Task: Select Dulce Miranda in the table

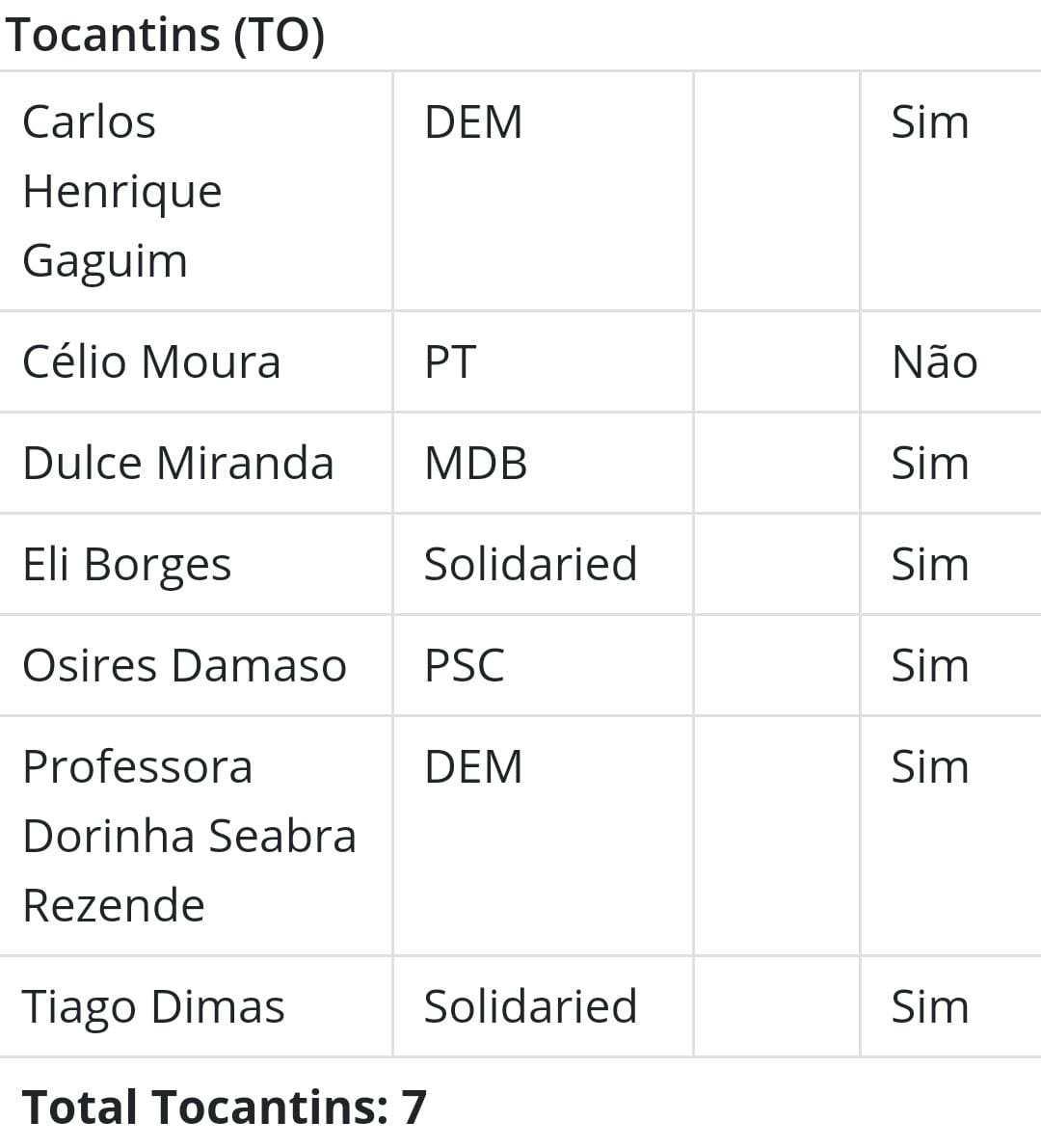Action: click(x=178, y=464)
